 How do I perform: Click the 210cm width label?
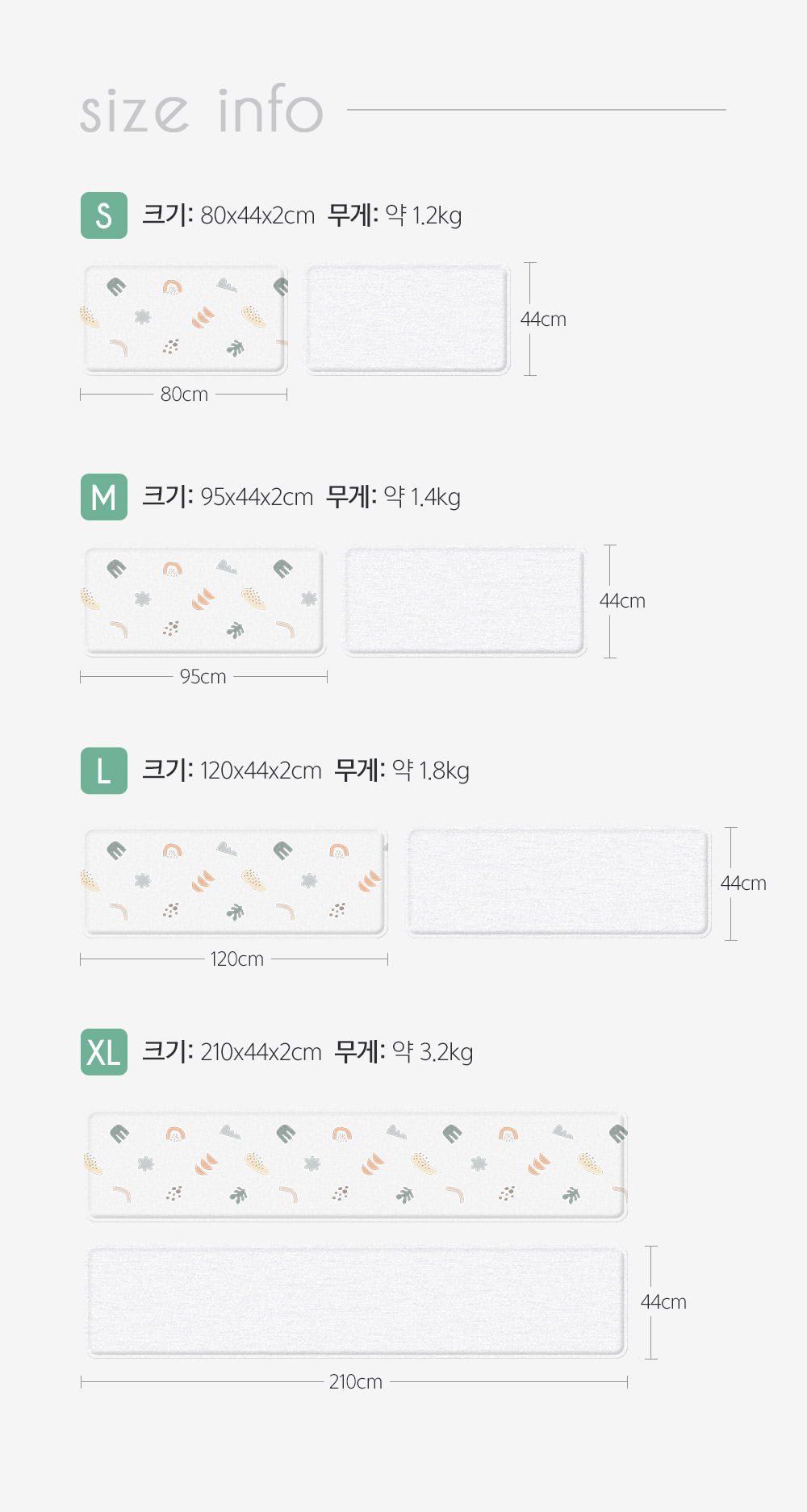356,1382
